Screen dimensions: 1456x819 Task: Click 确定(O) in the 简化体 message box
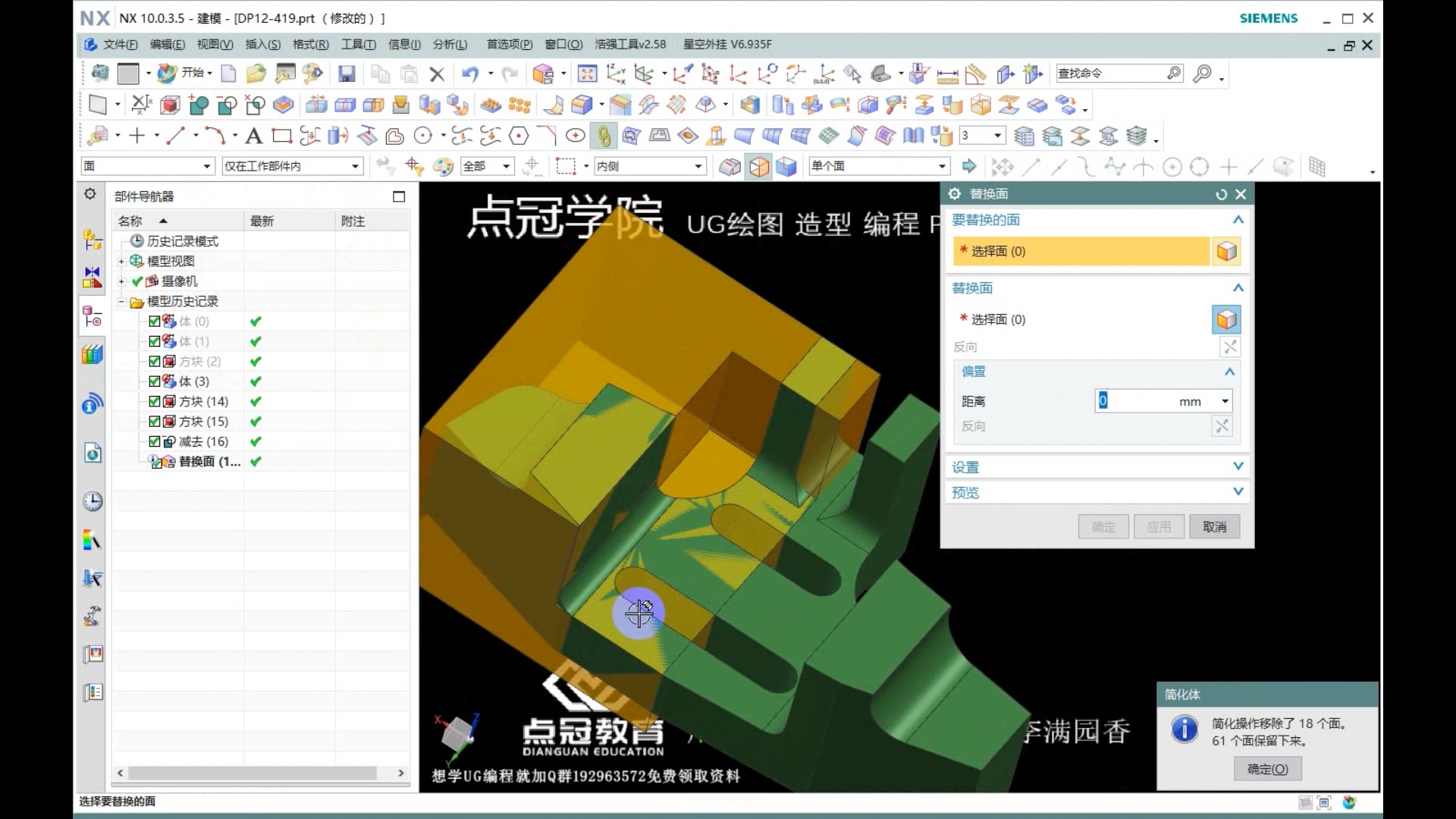point(1267,768)
